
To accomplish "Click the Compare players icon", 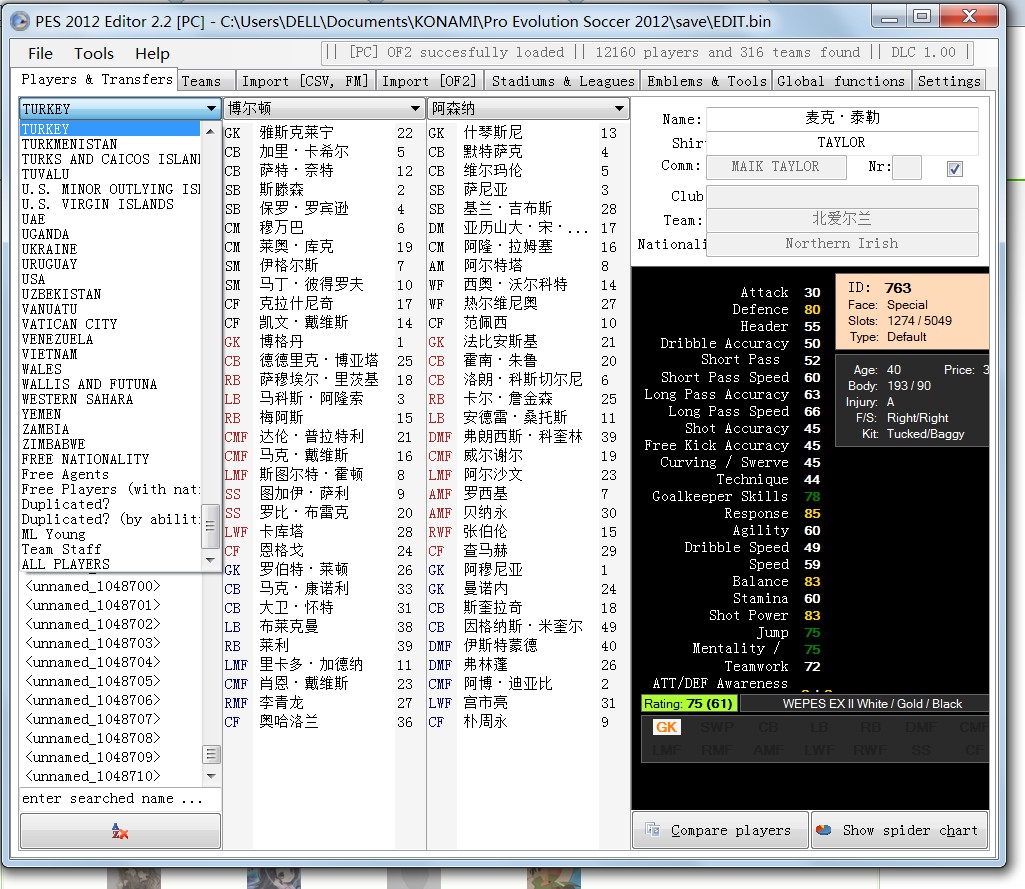I will click(x=652, y=830).
